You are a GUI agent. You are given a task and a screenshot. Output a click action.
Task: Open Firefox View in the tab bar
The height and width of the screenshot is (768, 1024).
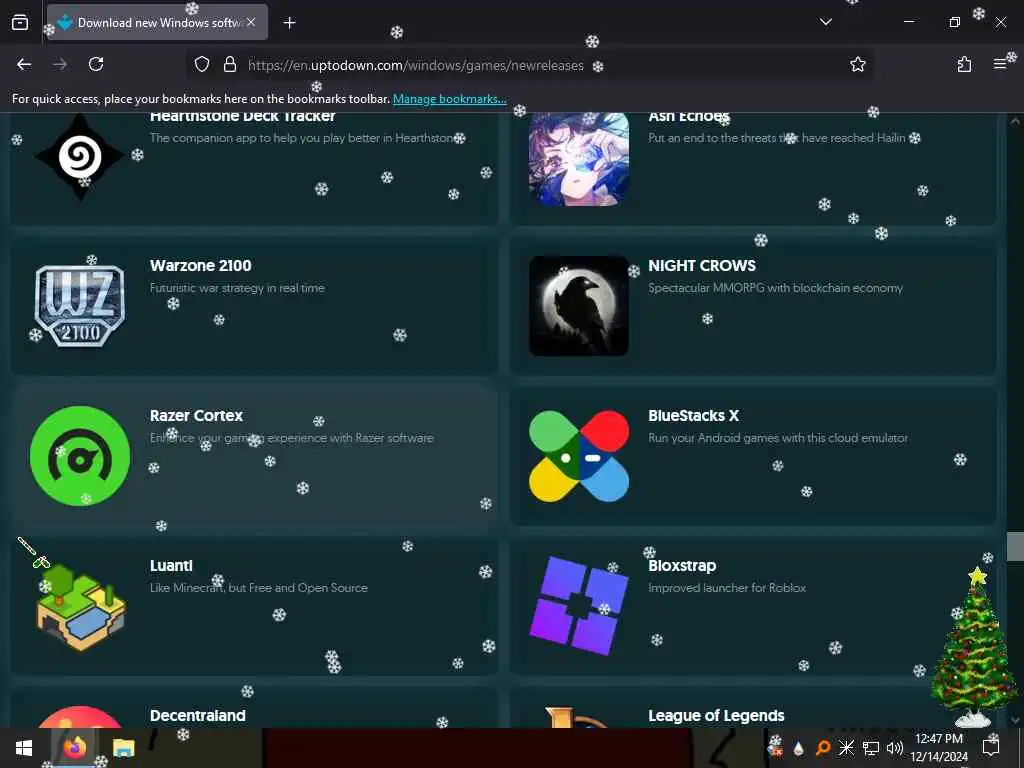point(20,22)
